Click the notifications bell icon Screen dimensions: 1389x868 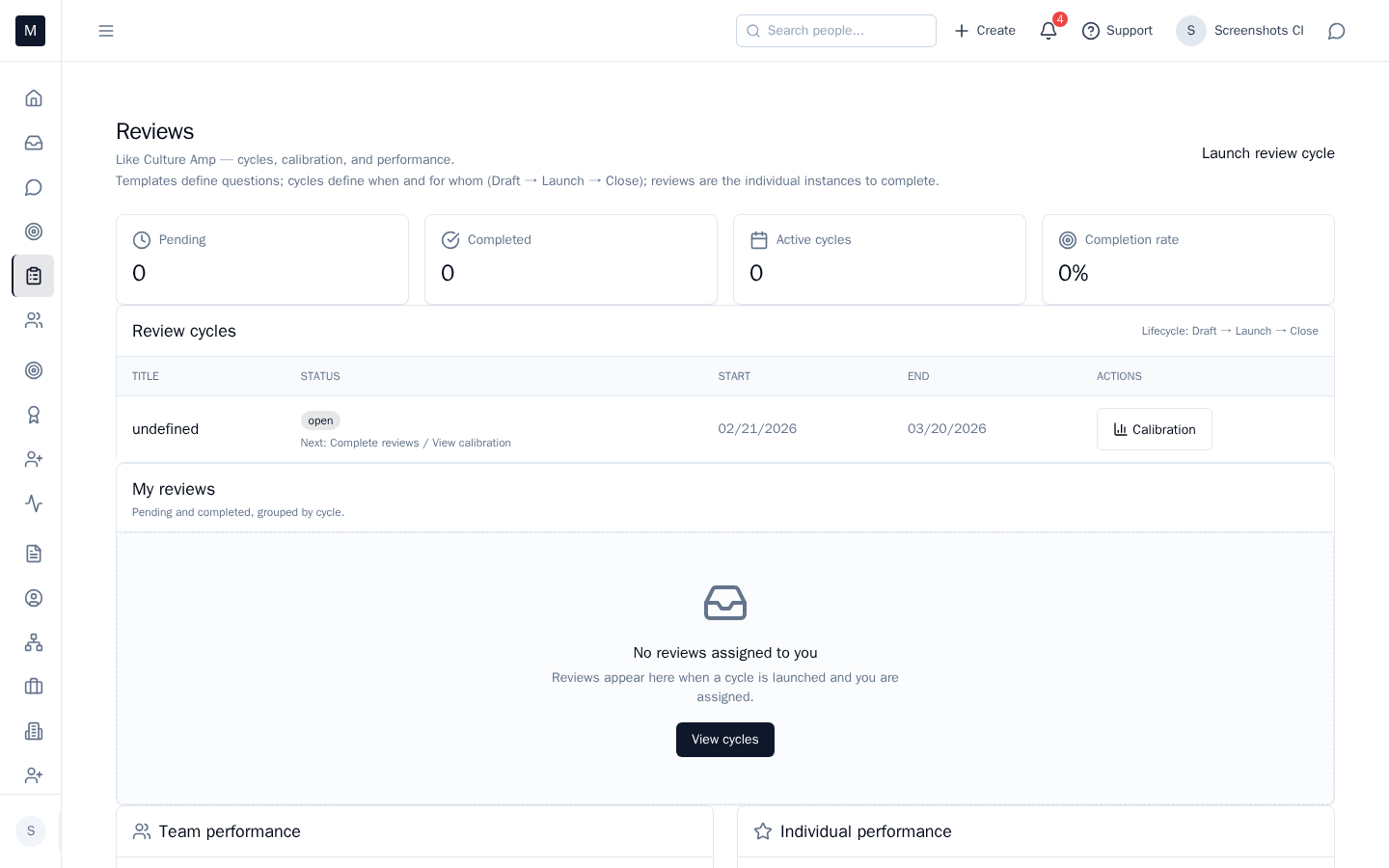coord(1049,31)
